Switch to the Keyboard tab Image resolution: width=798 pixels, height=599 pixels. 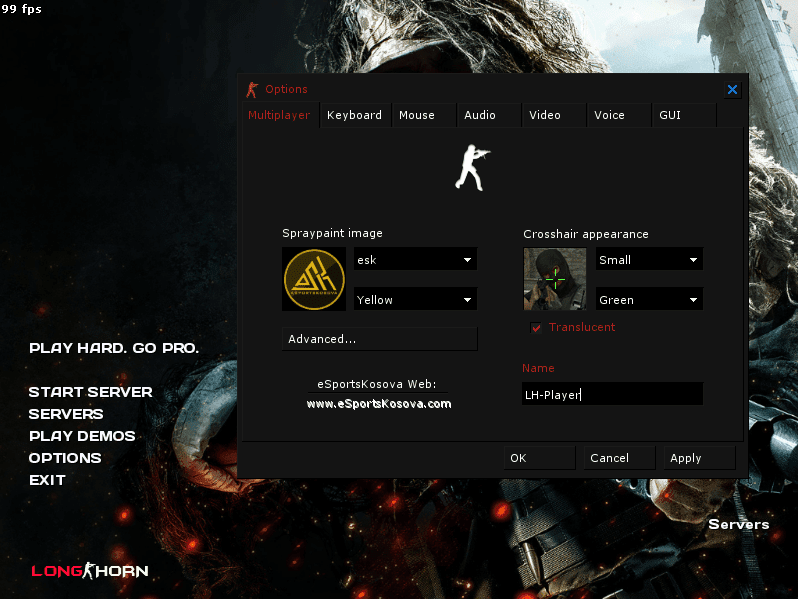[354, 115]
